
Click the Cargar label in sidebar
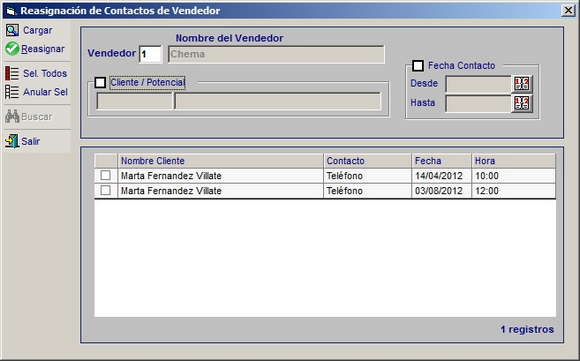click(37, 30)
